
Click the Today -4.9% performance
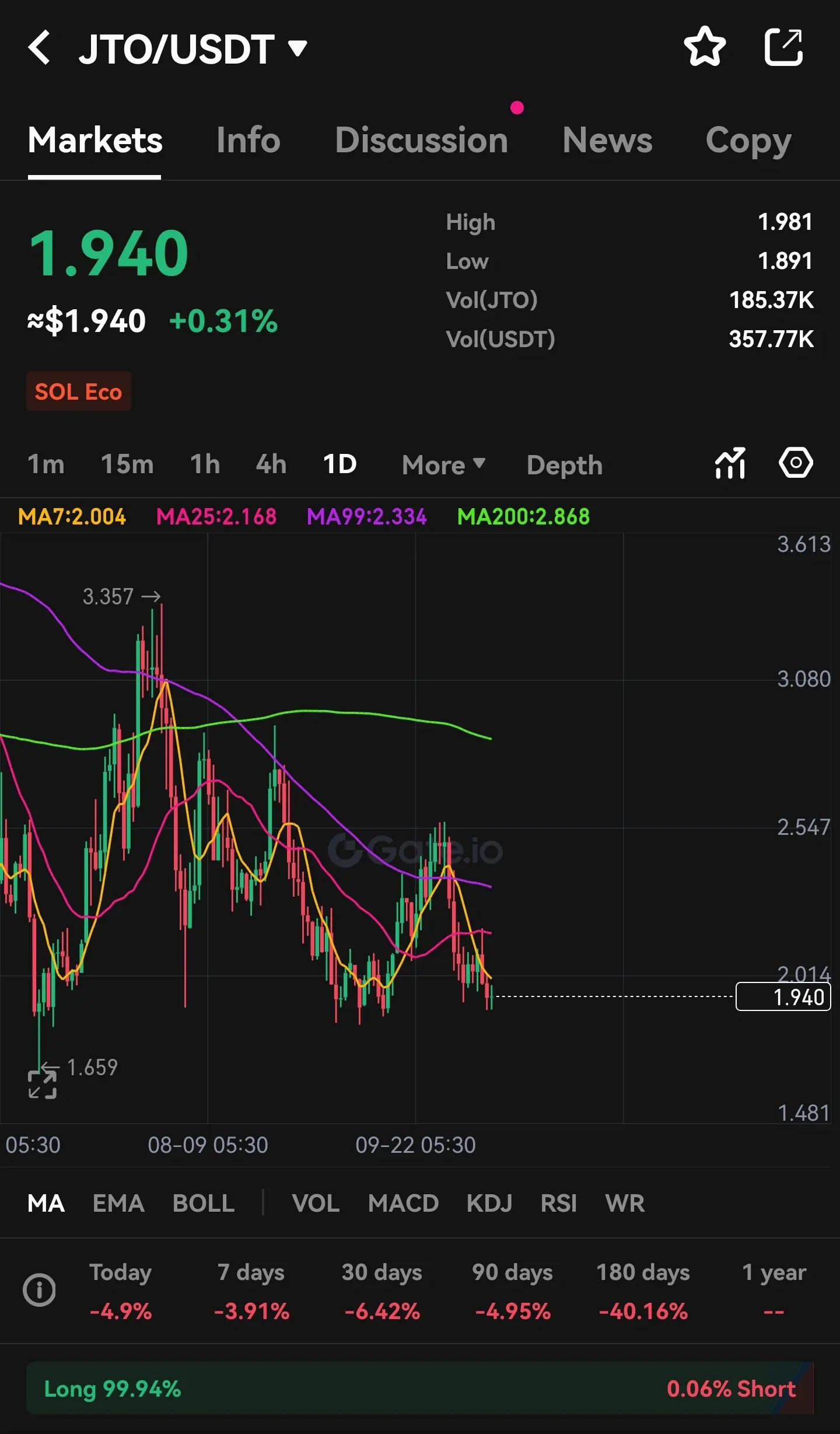tap(121, 1291)
